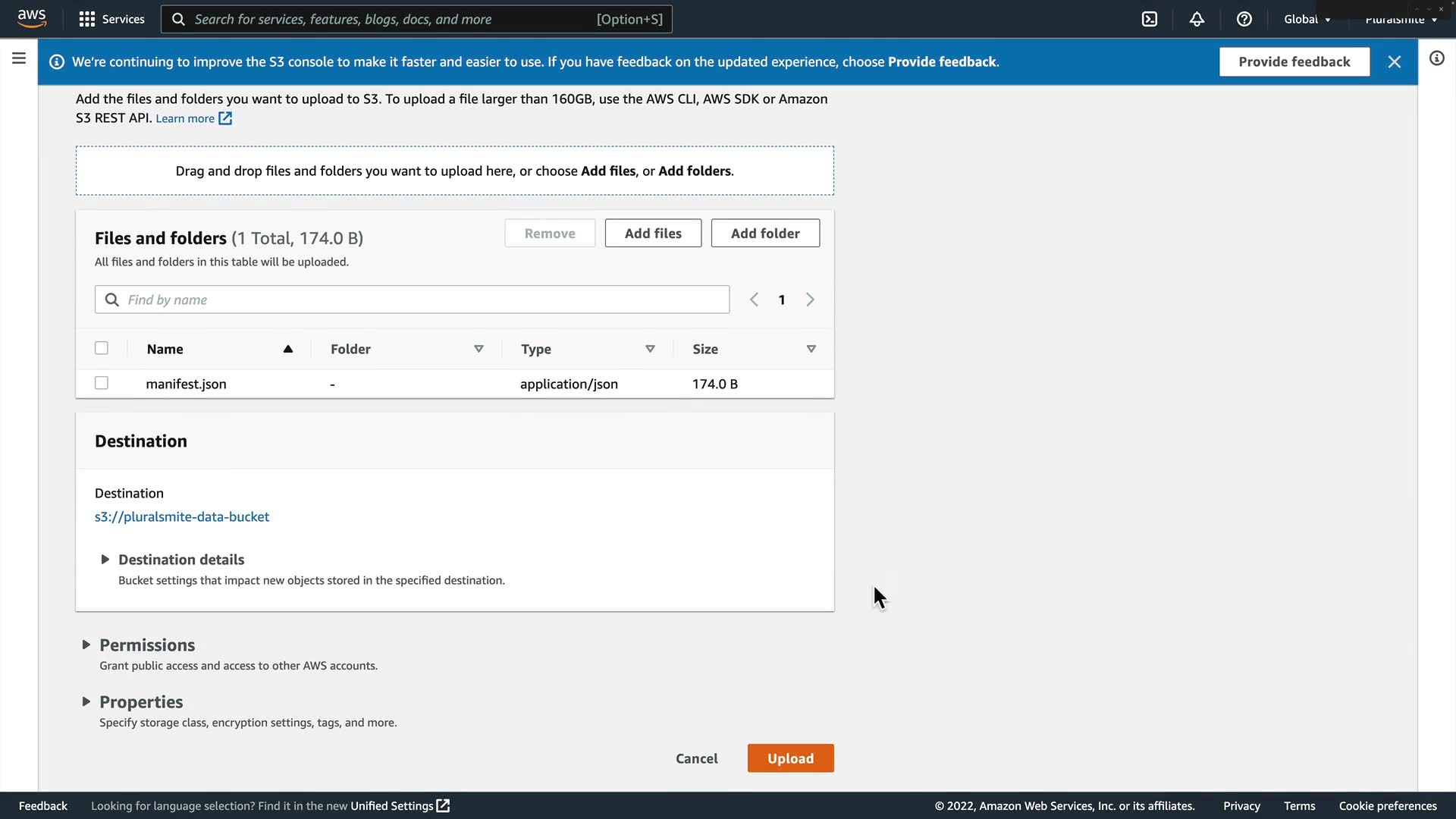This screenshot has width=1456, height=819.
Task: Open the Services grid menu
Action: tap(111, 19)
